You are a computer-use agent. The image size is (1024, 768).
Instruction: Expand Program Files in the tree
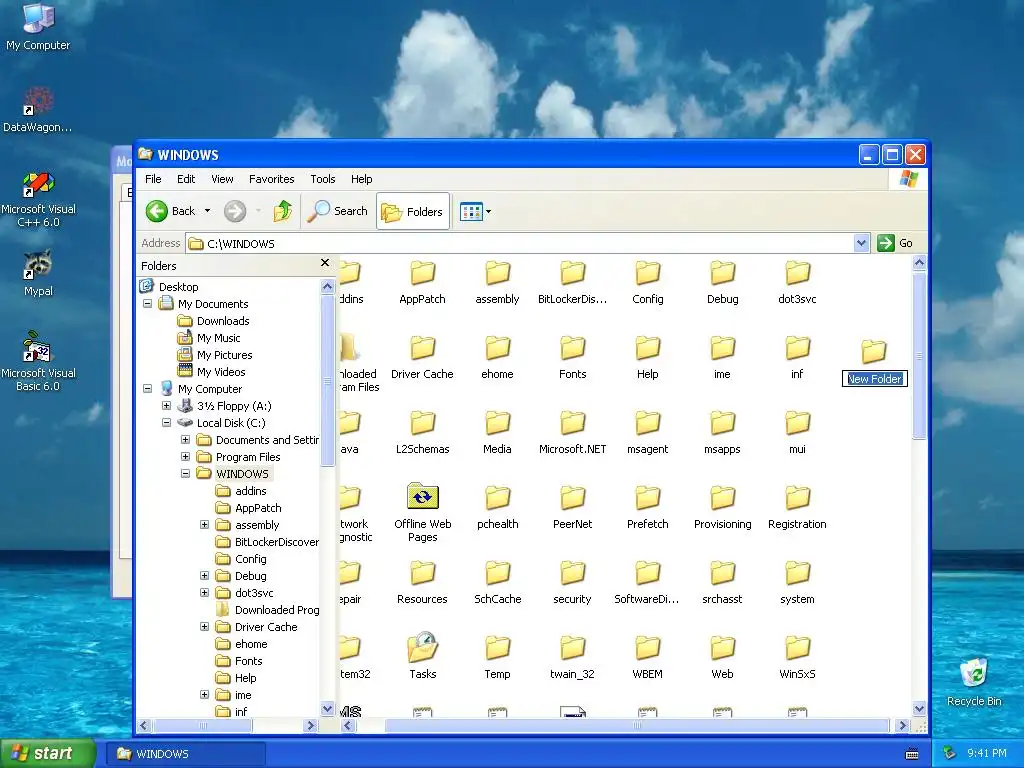pyautogui.click(x=185, y=456)
